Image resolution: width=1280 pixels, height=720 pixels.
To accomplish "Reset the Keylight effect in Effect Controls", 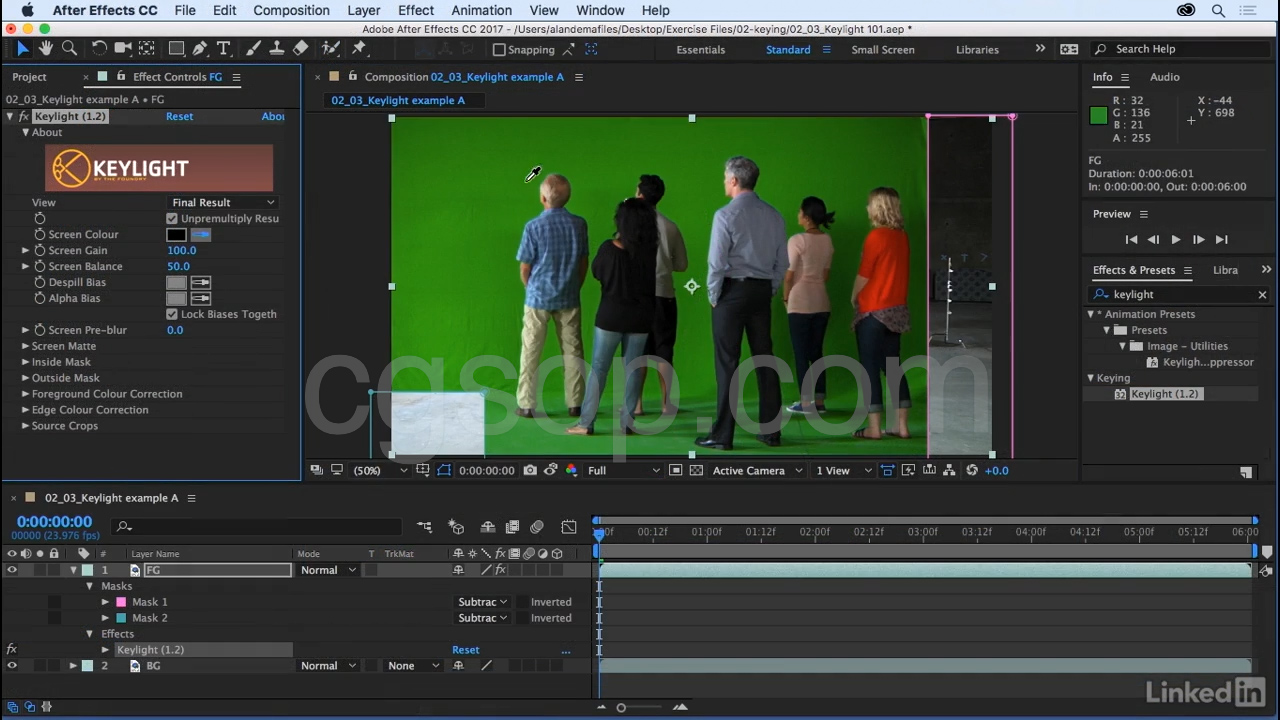I will pyautogui.click(x=179, y=116).
